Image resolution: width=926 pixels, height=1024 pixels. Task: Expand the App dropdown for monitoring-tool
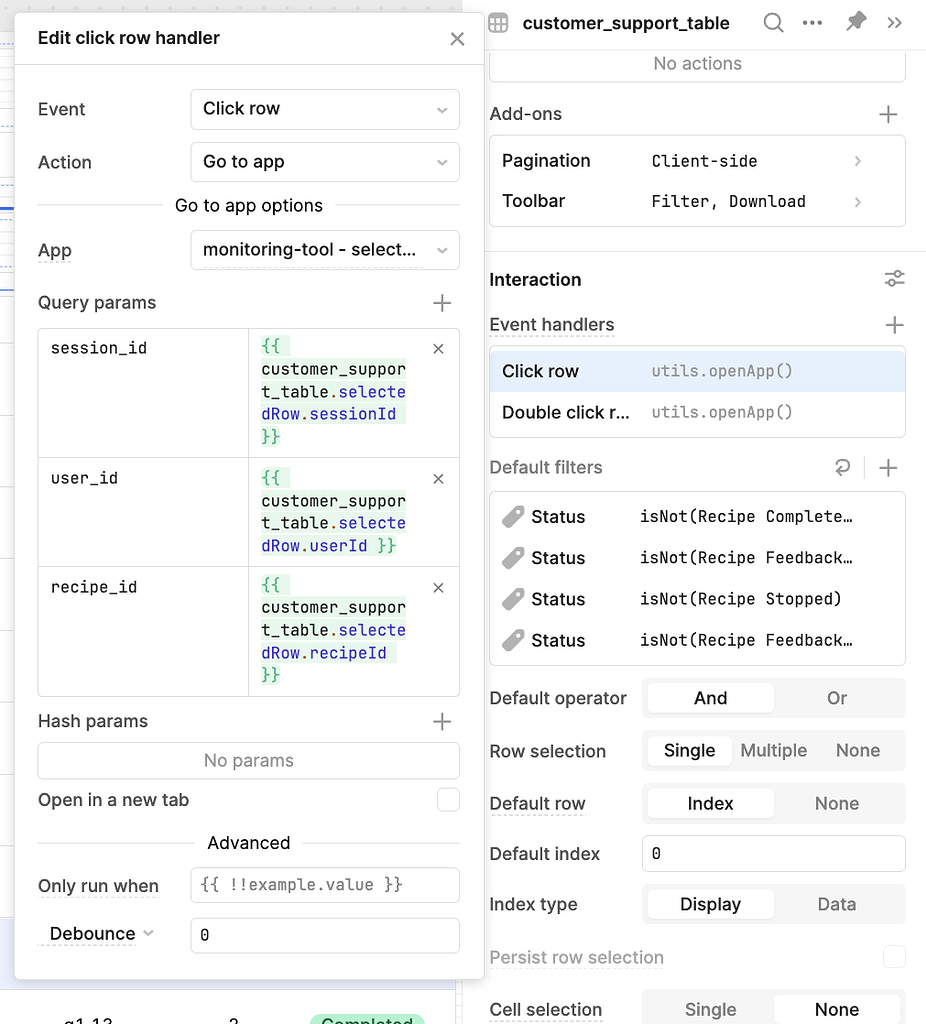[324, 250]
